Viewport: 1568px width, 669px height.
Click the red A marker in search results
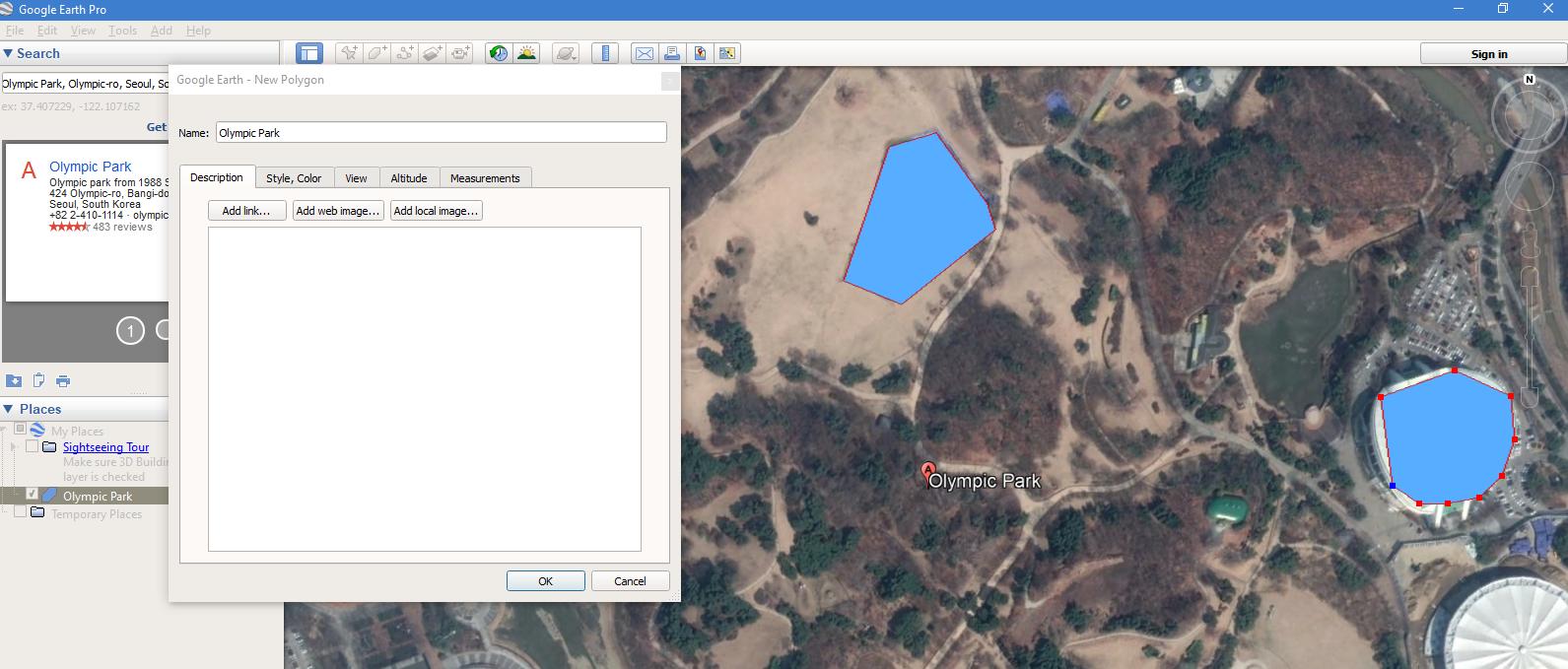(x=29, y=171)
